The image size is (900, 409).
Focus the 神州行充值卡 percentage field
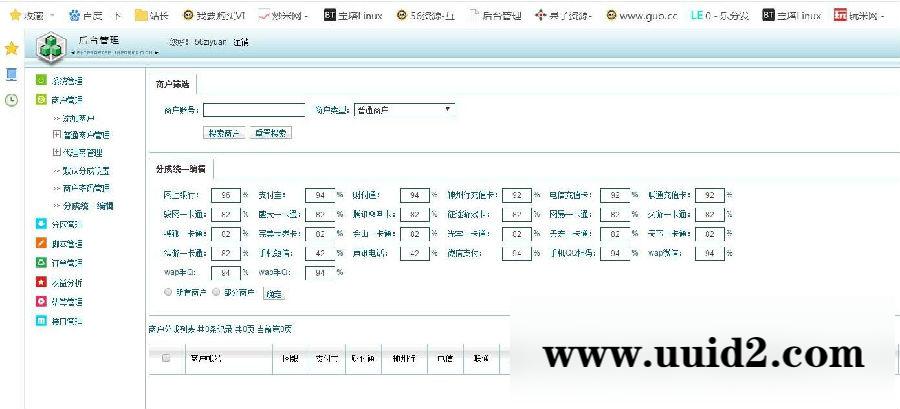tap(516, 196)
